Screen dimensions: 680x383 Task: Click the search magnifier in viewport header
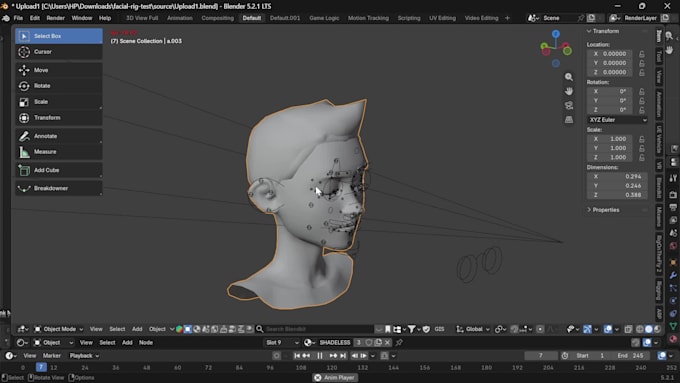click(x=260, y=329)
